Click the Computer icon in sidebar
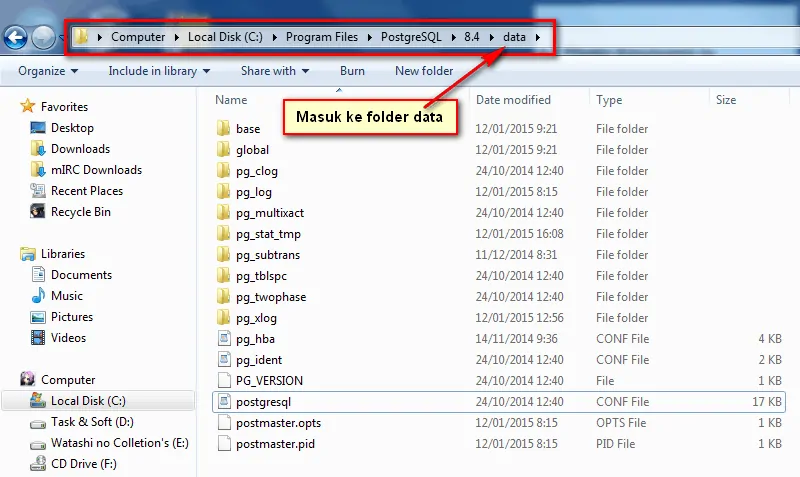The height and width of the screenshot is (477, 800). tap(28, 379)
